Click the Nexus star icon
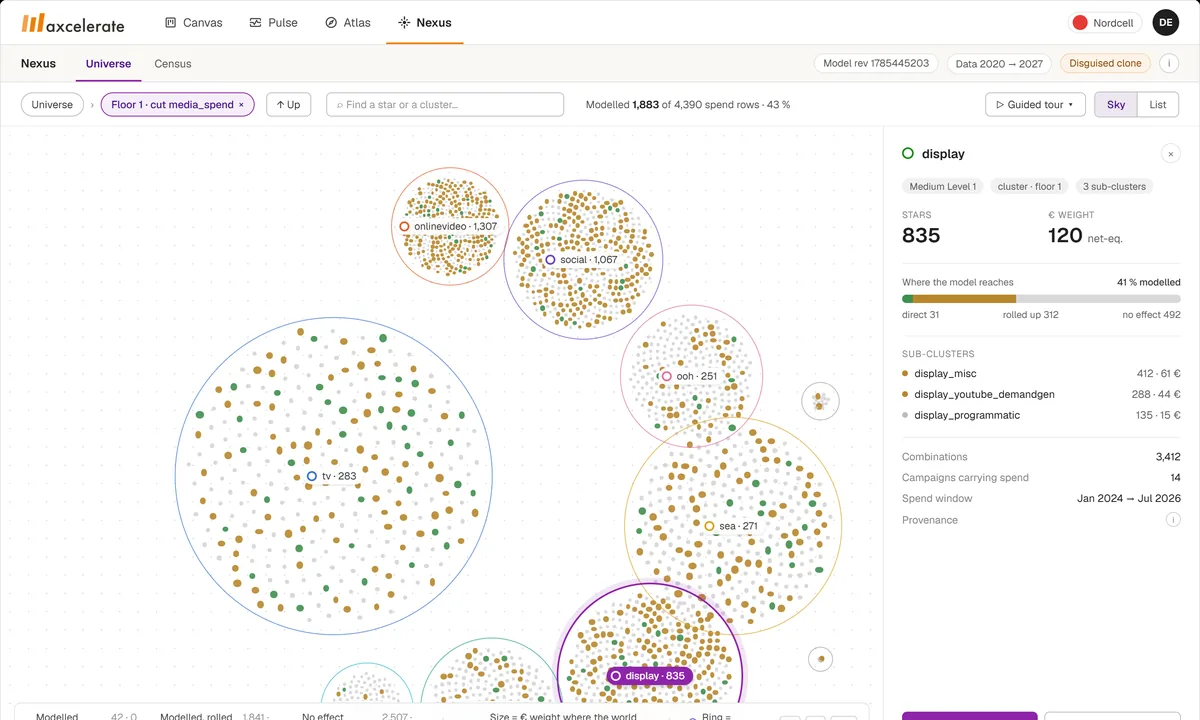The image size is (1200, 720). (x=404, y=22)
